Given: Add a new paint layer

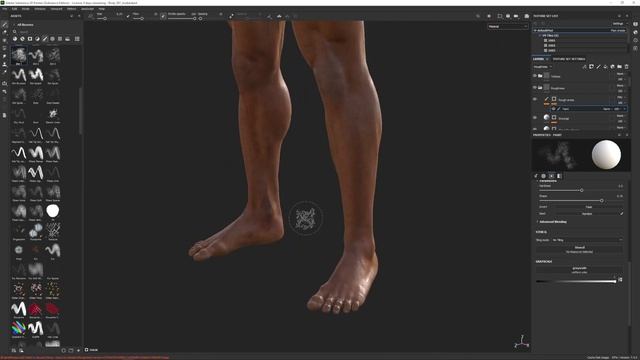Looking at the screenshot, I should pos(598,67).
